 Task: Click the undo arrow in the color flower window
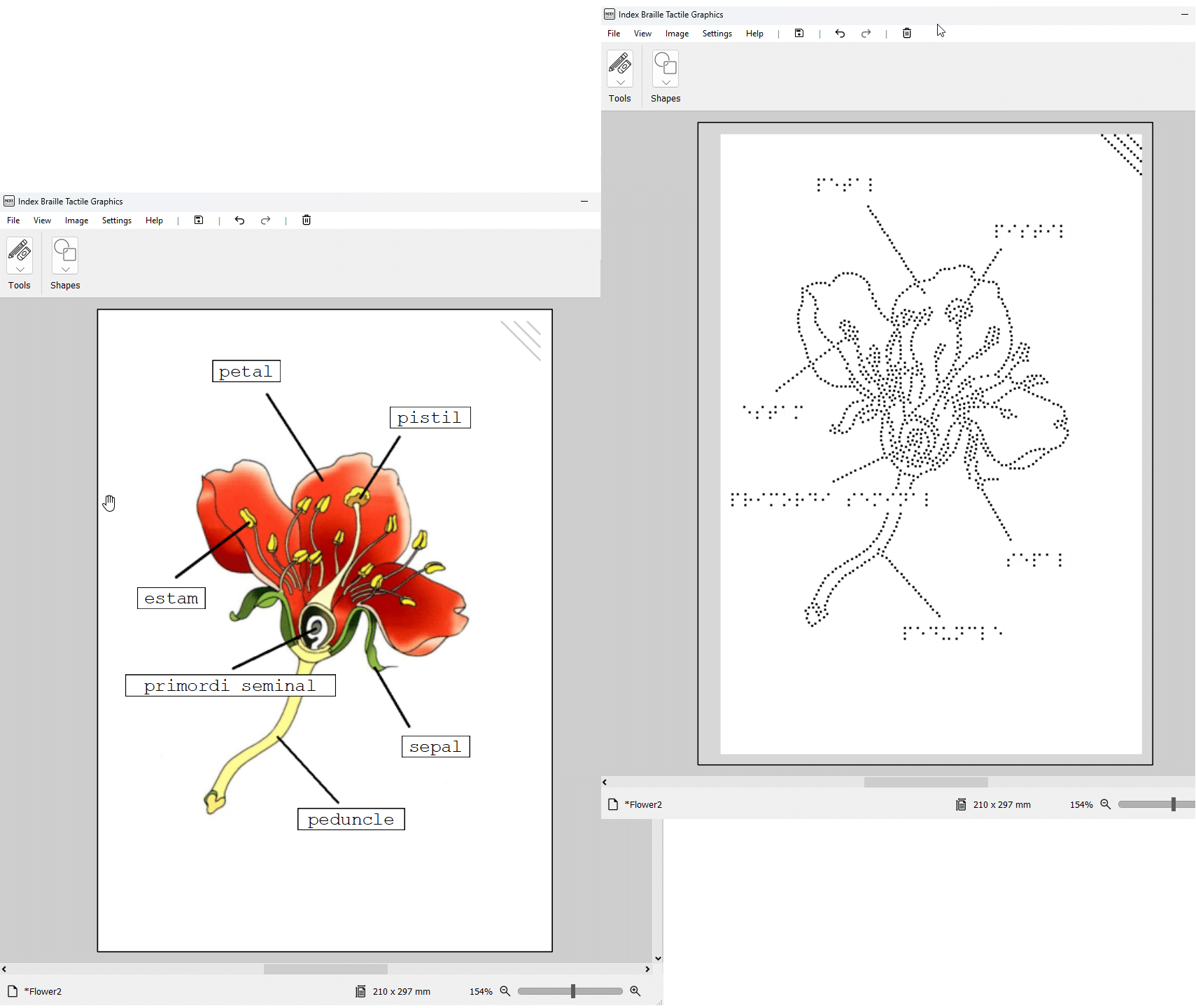click(x=239, y=220)
